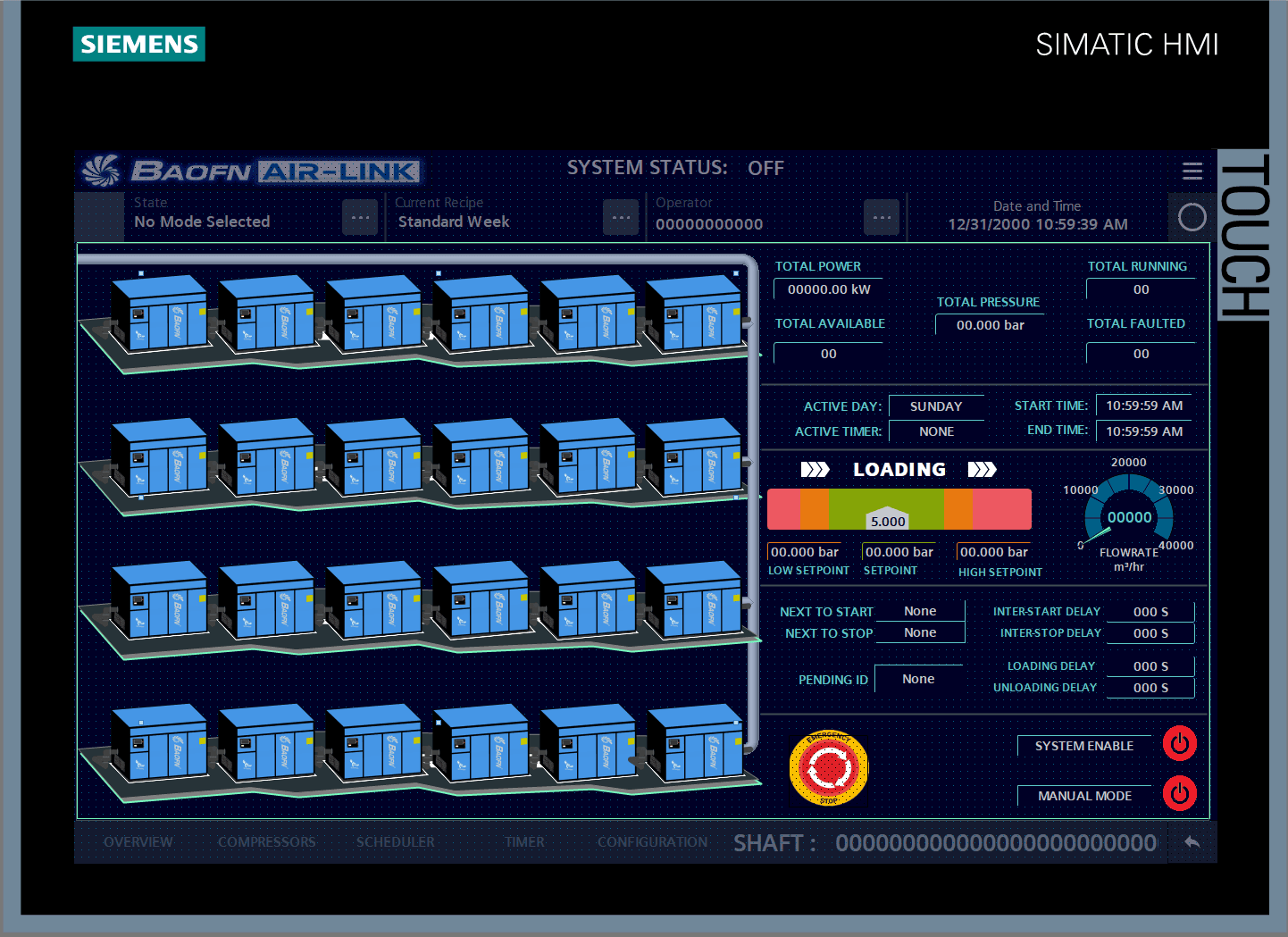Click the Total Power value 00000.00 kW
This screenshot has height=937, width=1288.
[829, 289]
